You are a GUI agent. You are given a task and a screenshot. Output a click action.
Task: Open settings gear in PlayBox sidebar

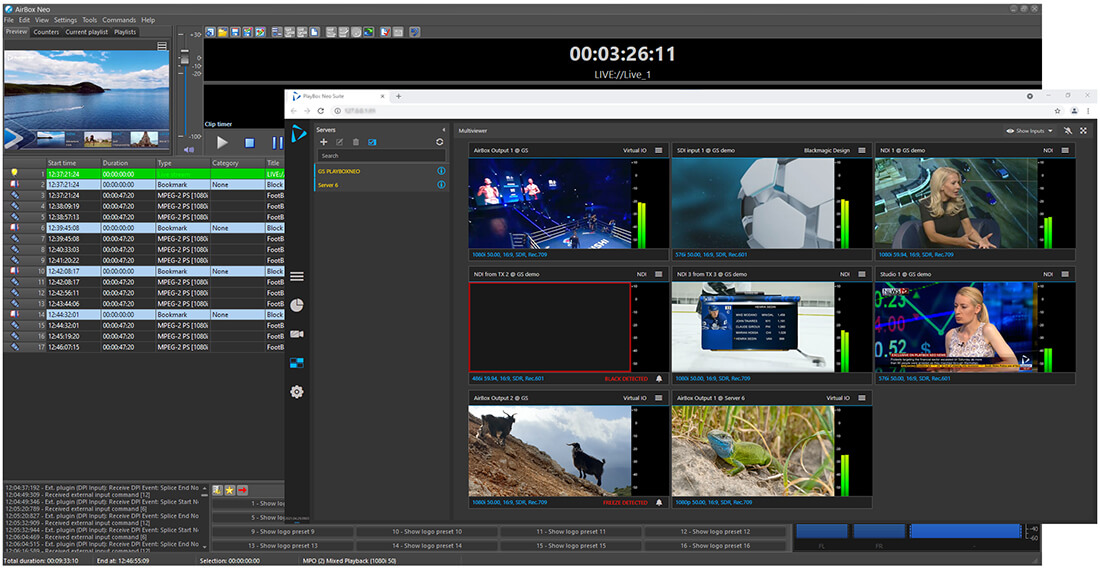297,392
